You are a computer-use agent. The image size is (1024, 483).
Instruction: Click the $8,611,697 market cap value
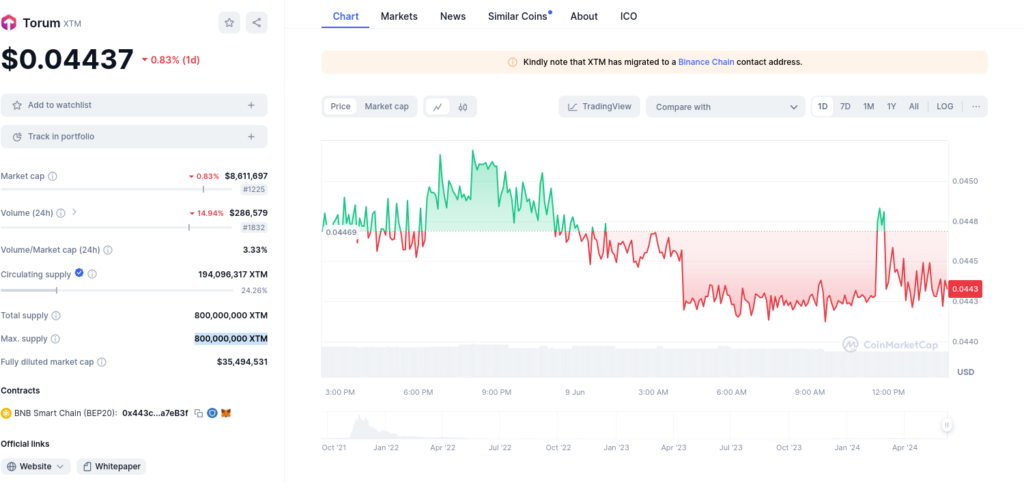pyautogui.click(x=246, y=176)
